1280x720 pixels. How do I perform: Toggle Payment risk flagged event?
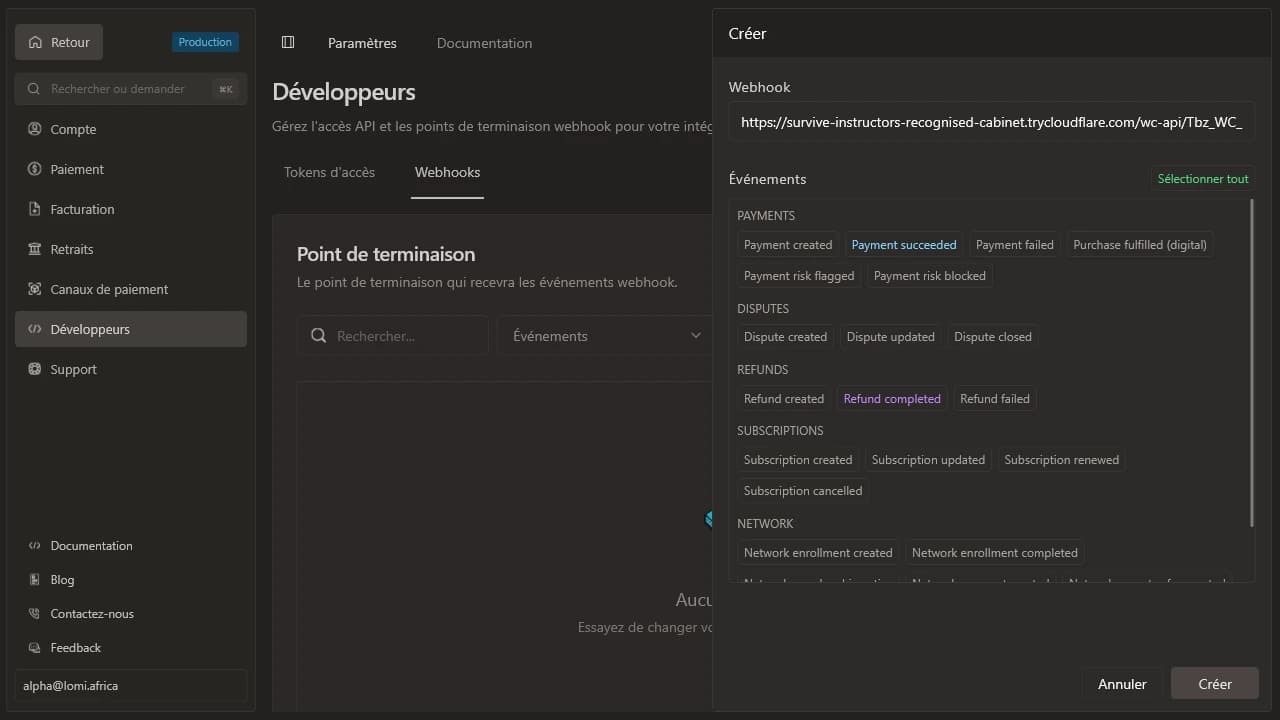[x=799, y=276]
